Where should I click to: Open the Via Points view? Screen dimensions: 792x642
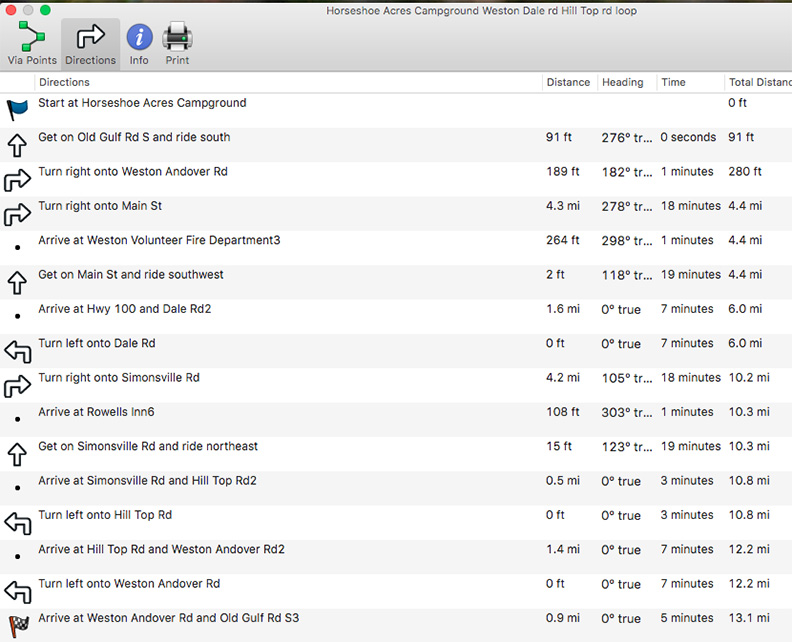point(31,43)
